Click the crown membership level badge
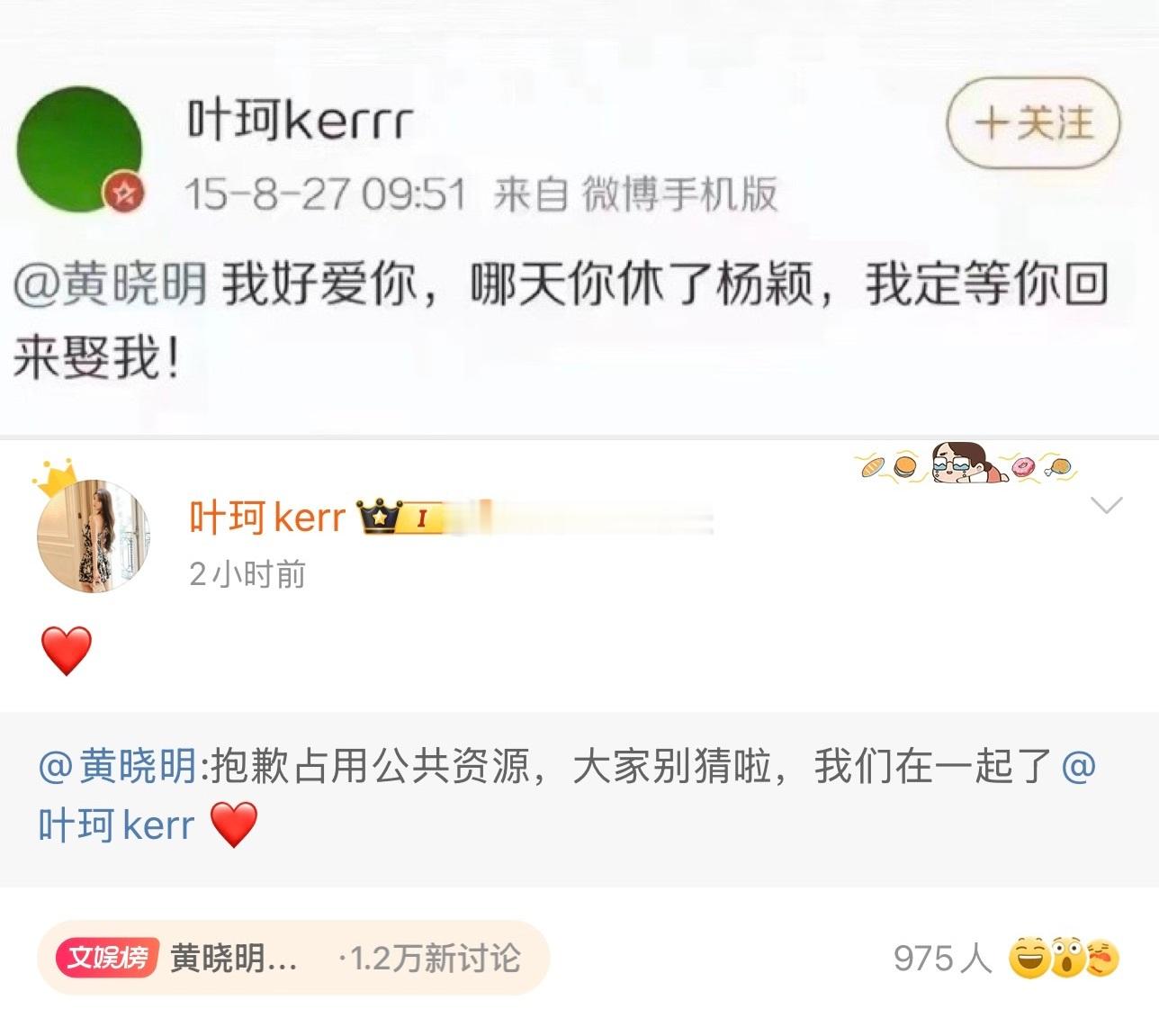The width and height of the screenshot is (1159, 1036). [400, 518]
